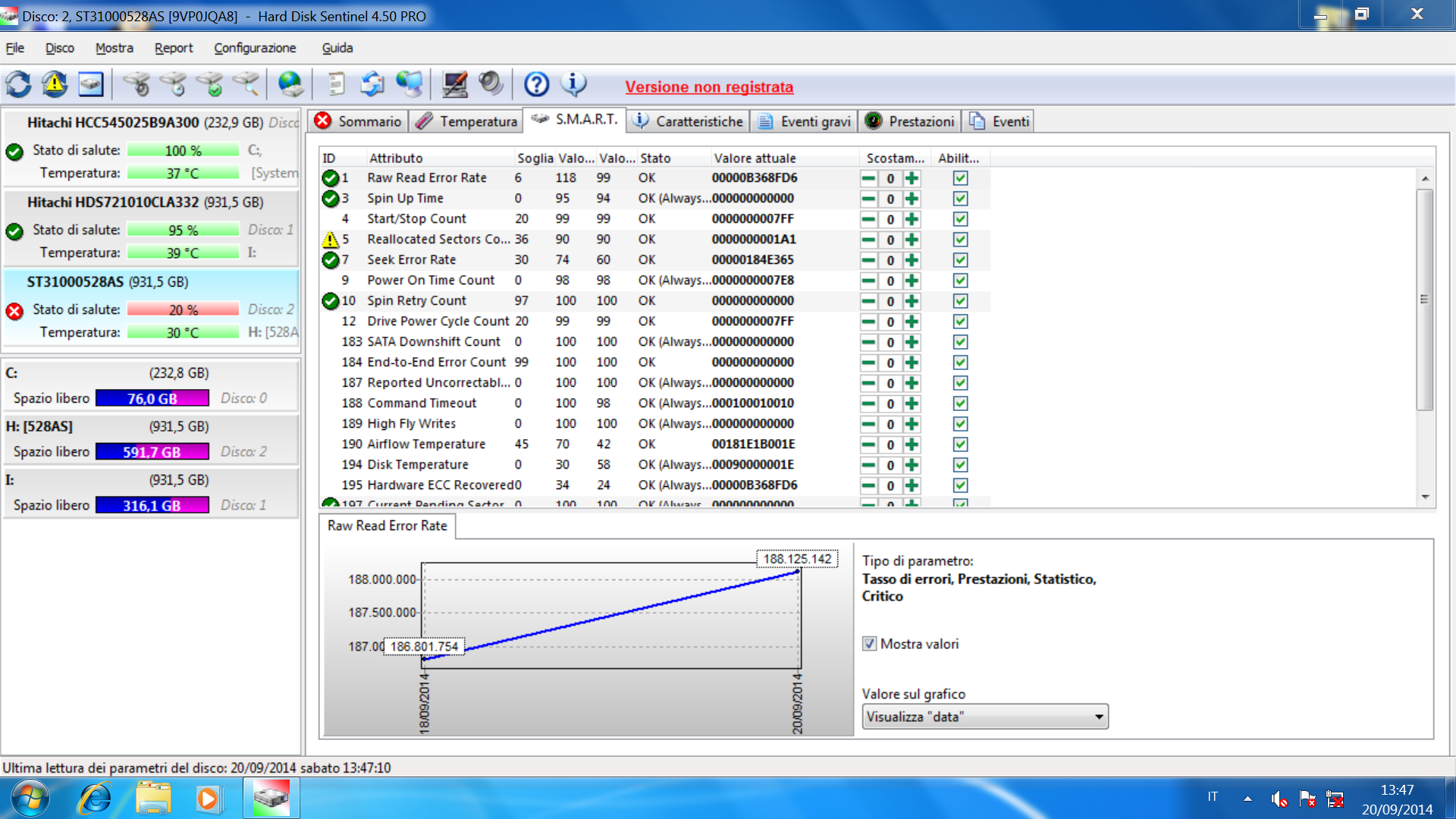Click the volume icon in system tray

coord(1279,799)
